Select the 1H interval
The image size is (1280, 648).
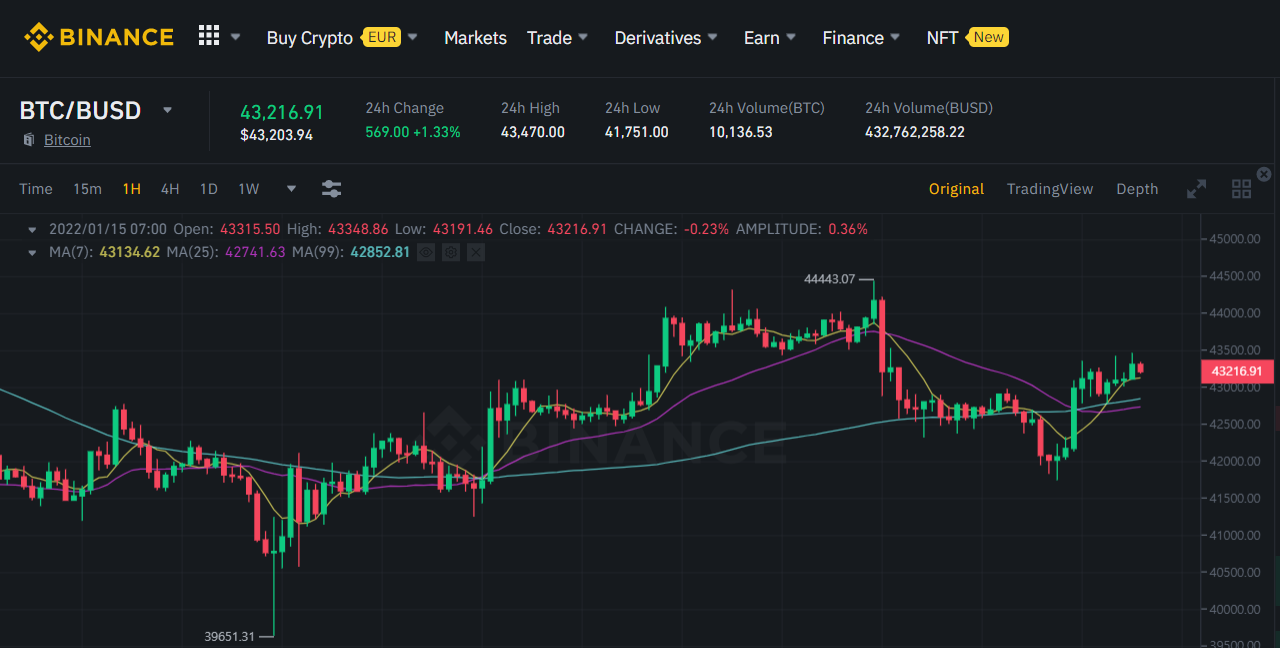(131, 189)
